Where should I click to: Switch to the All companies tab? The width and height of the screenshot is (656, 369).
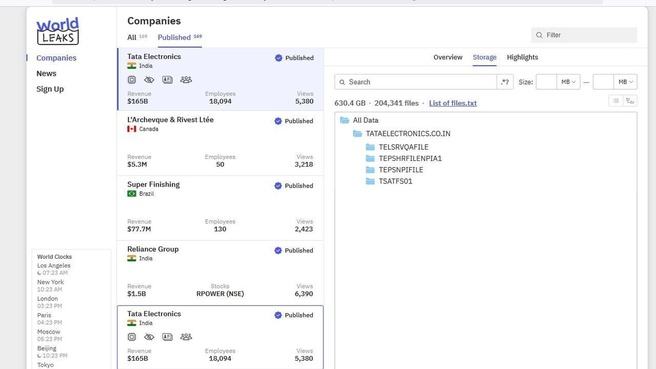tap(137, 38)
